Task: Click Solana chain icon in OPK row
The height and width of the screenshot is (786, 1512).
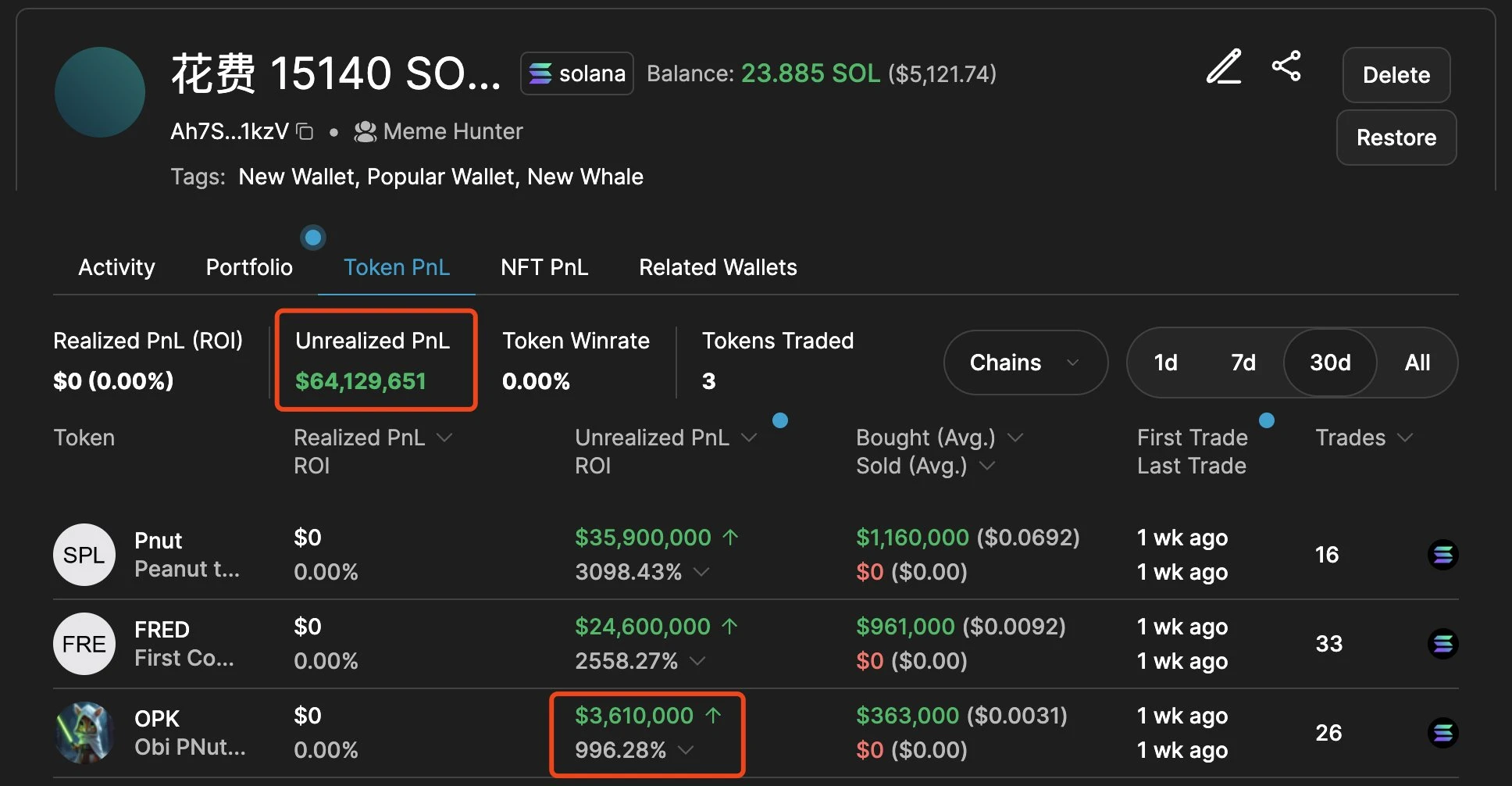Action: [1442, 733]
